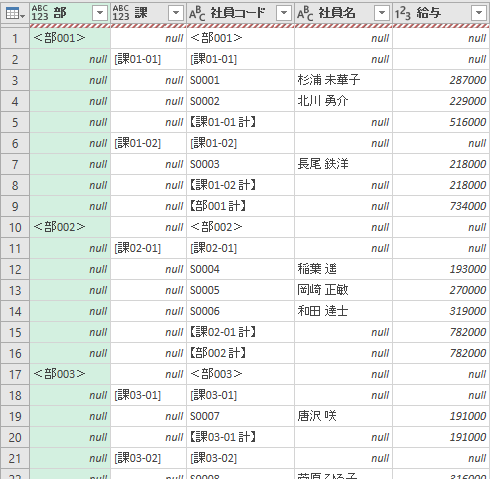This screenshot has height=479, width=490.
Task: Open the 給与 column filter dropdown
Action: (x=479, y=13)
